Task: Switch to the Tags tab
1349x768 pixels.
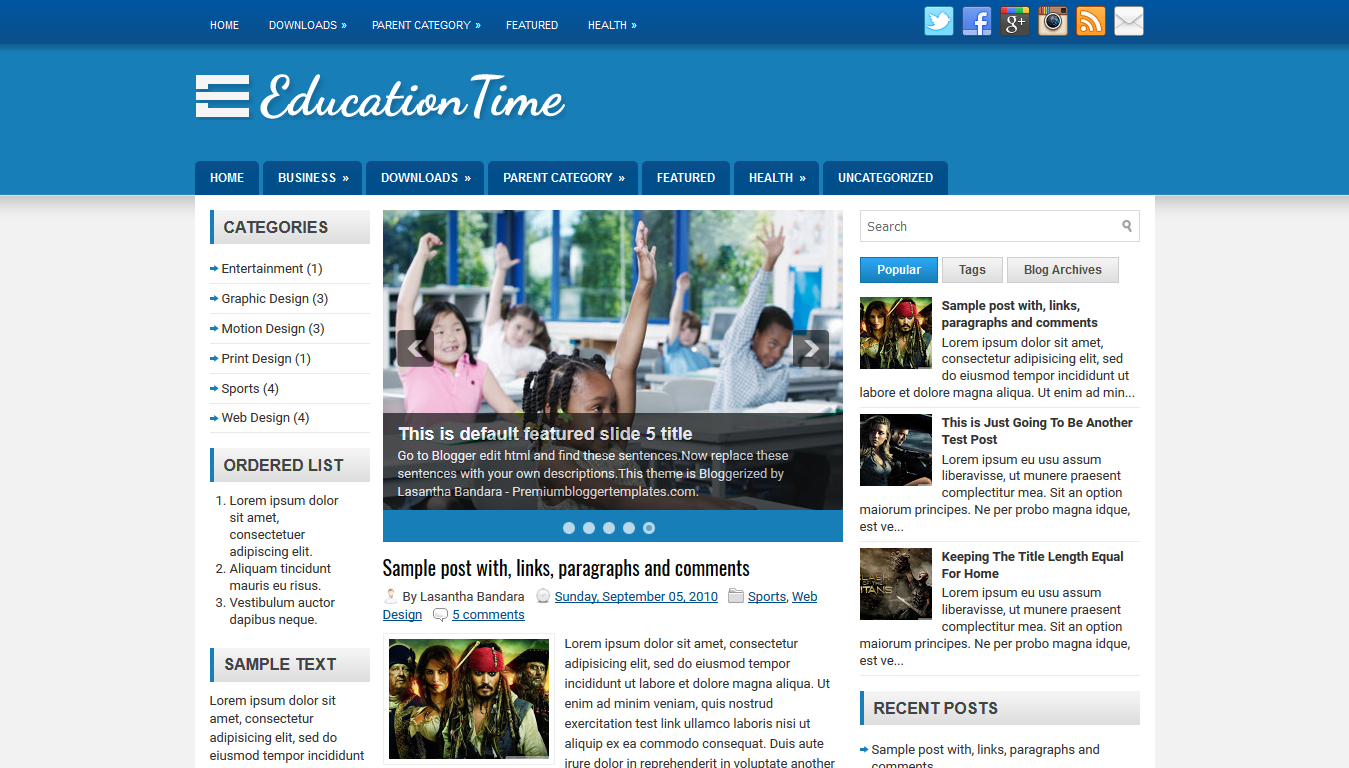Action: tap(972, 270)
